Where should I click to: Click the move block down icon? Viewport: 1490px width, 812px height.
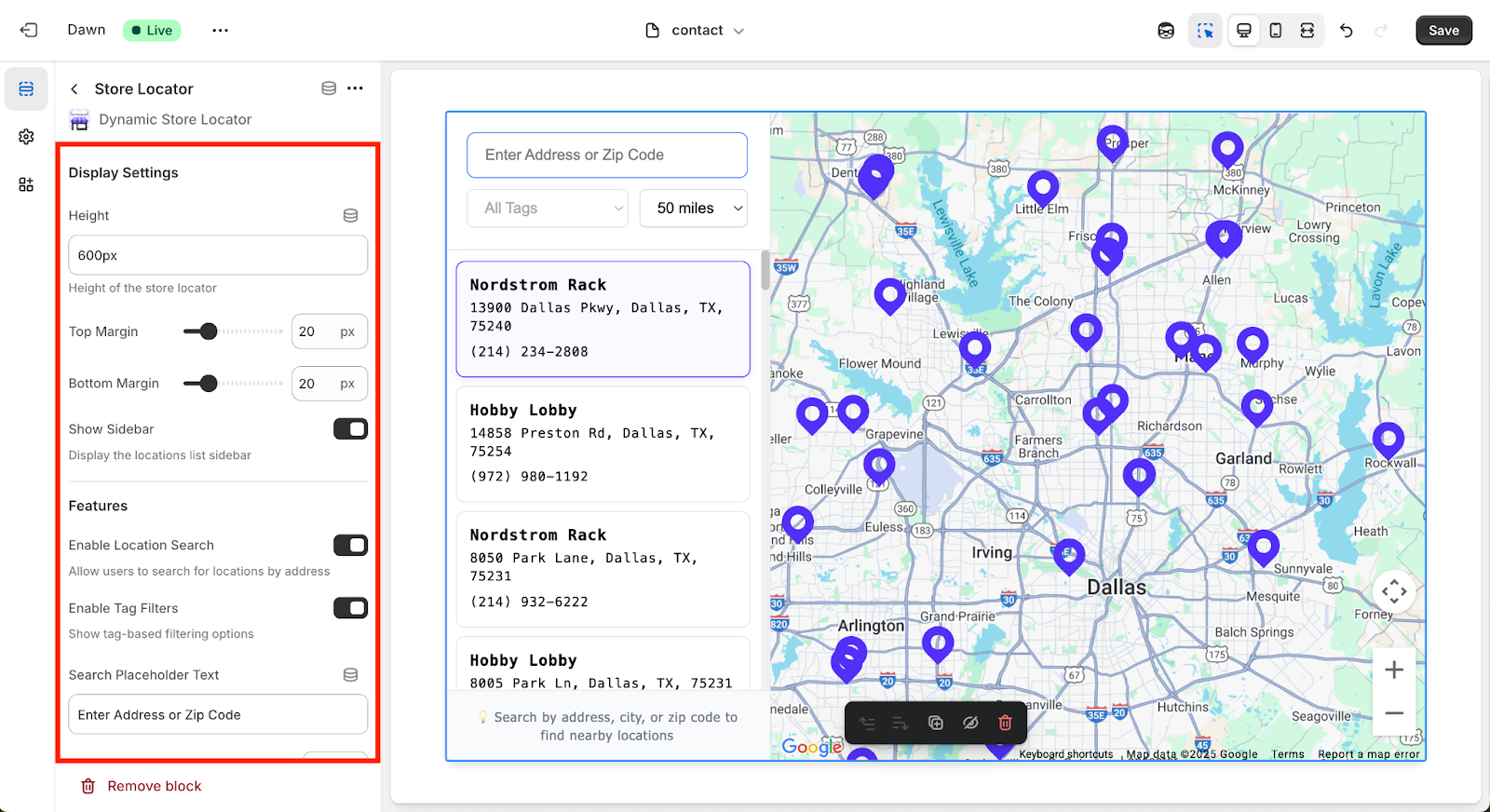[x=901, y=723]
